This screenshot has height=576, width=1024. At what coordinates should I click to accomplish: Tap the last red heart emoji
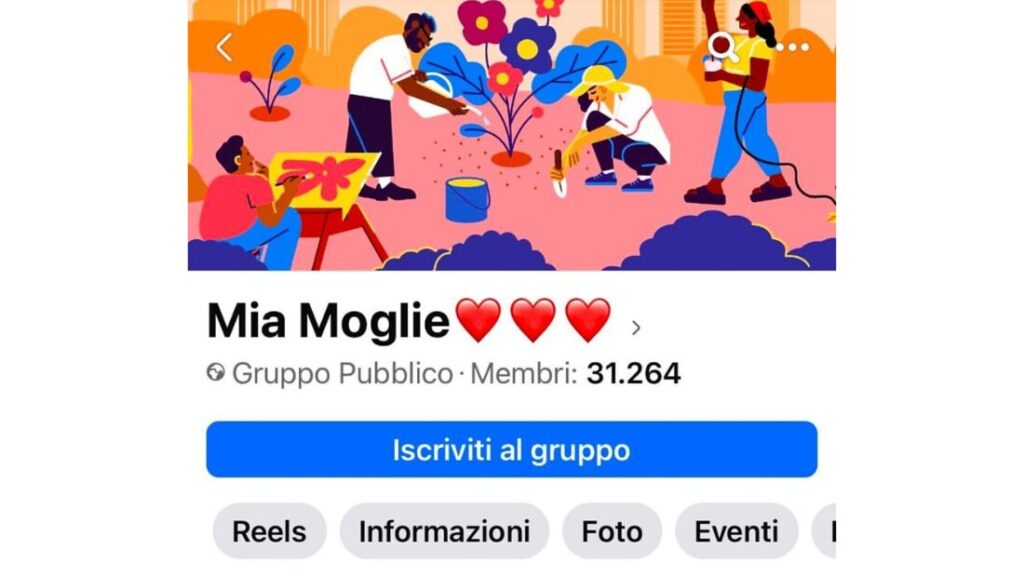click(588, 320)
